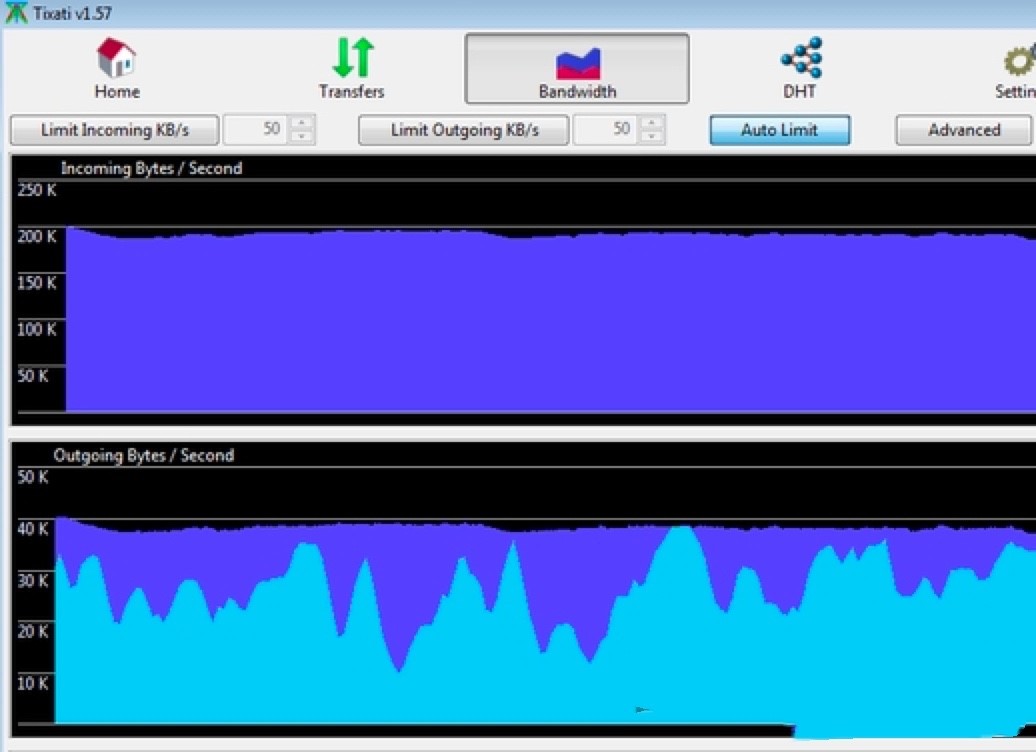Increase incoming limit with up arrow
The width and height of the screenshot is (1036, 752).
(302, 122)
